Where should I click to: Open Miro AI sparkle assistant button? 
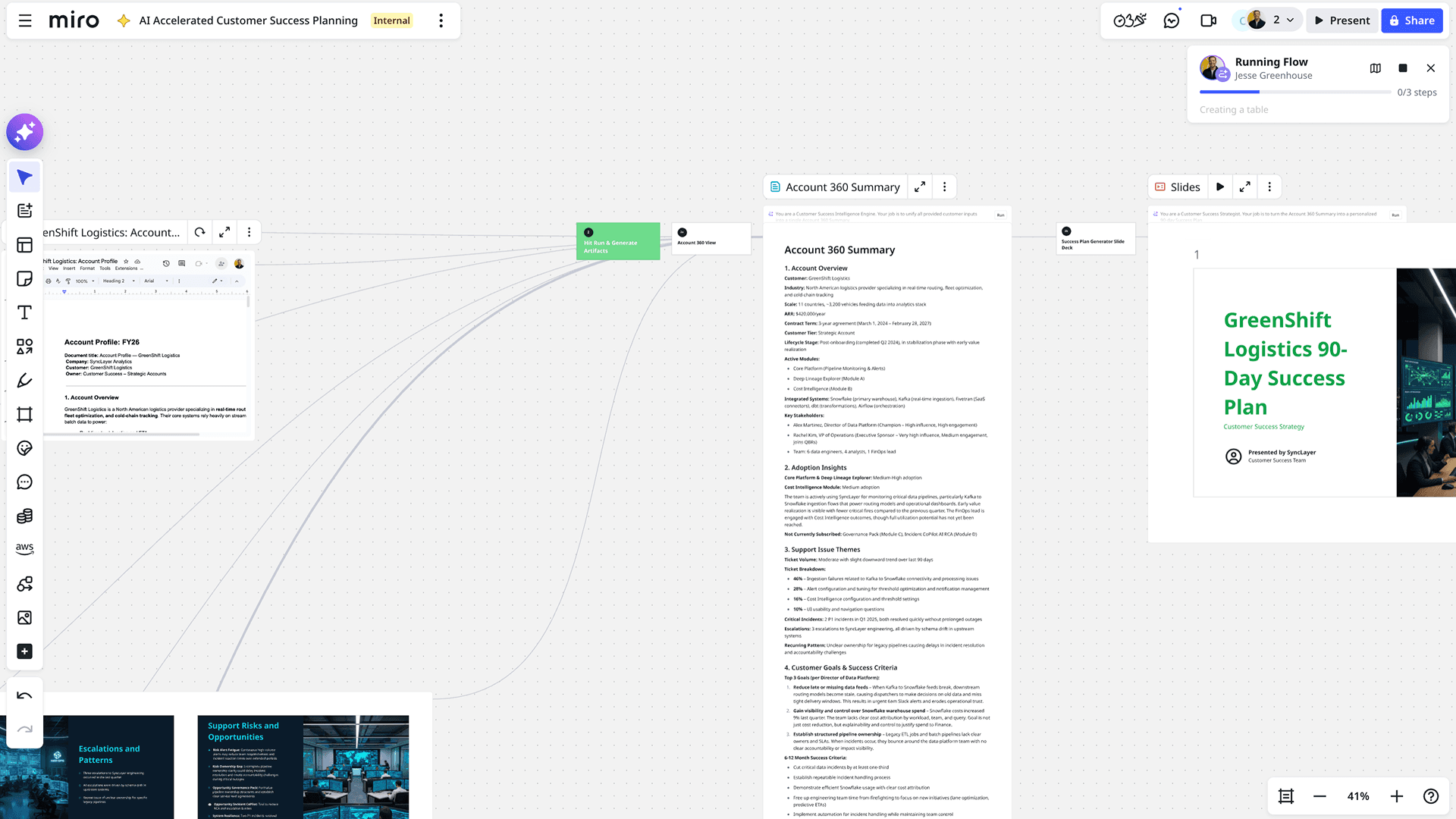(24, 133)
